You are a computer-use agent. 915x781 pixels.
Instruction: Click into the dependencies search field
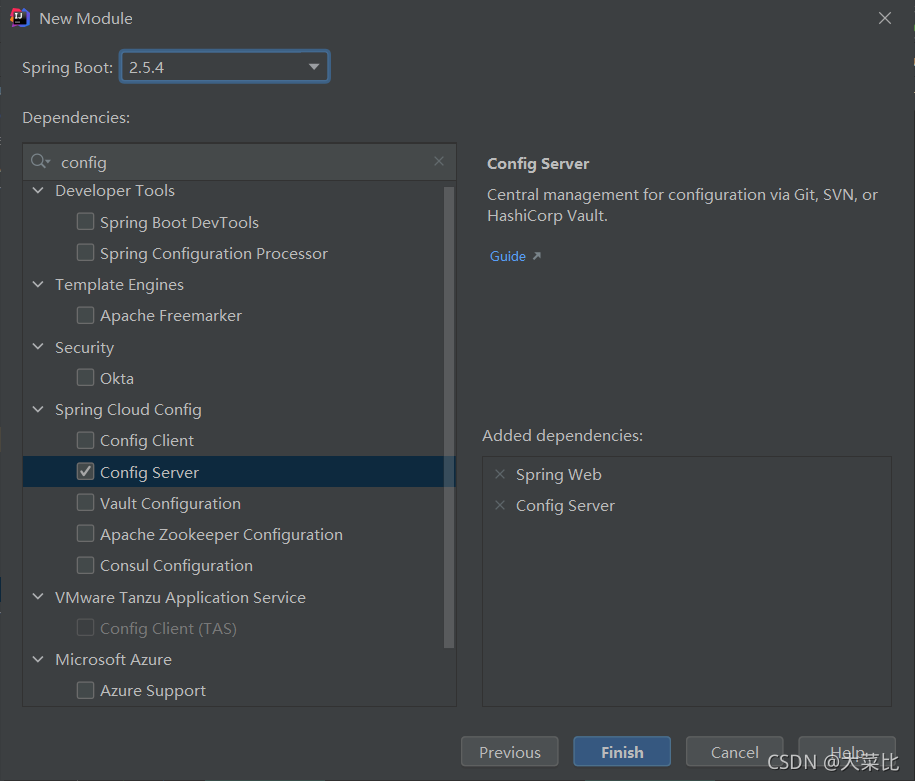tap(239, 162)
